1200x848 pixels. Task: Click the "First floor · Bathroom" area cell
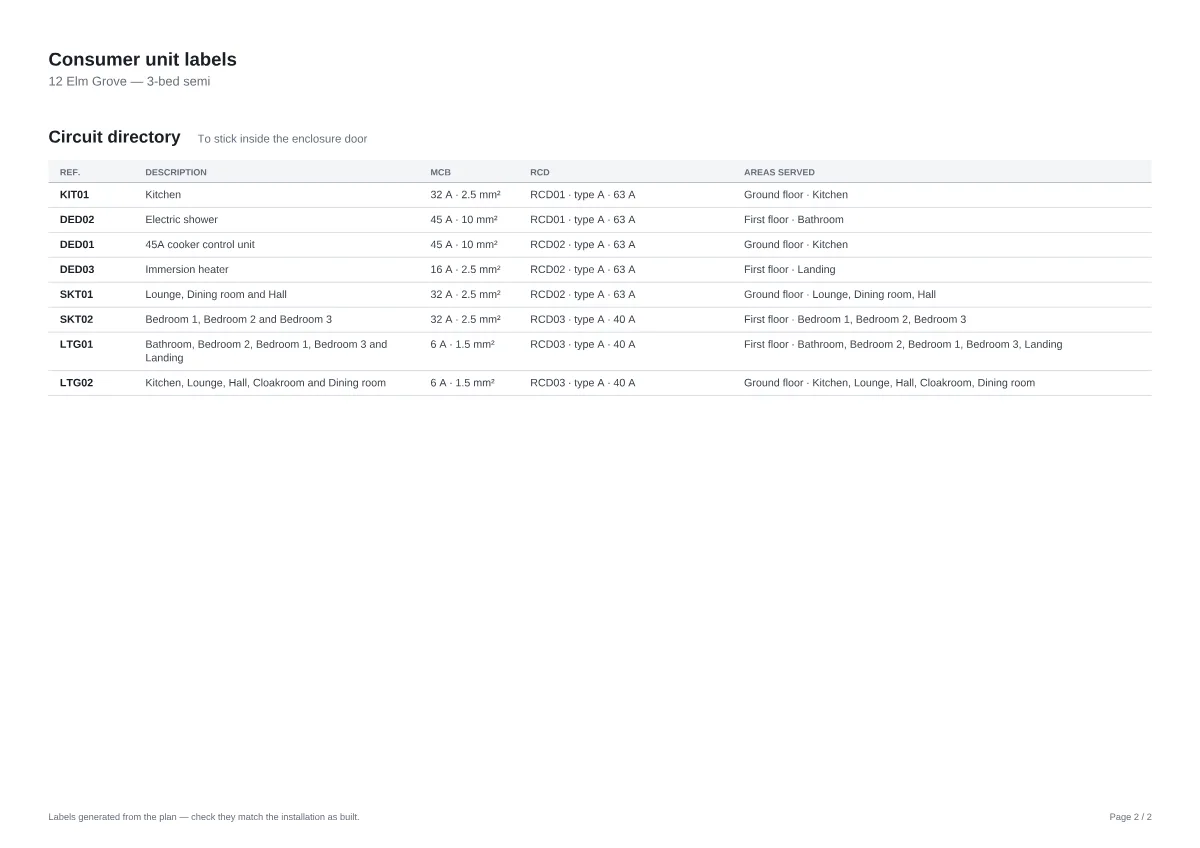(794, 220)
